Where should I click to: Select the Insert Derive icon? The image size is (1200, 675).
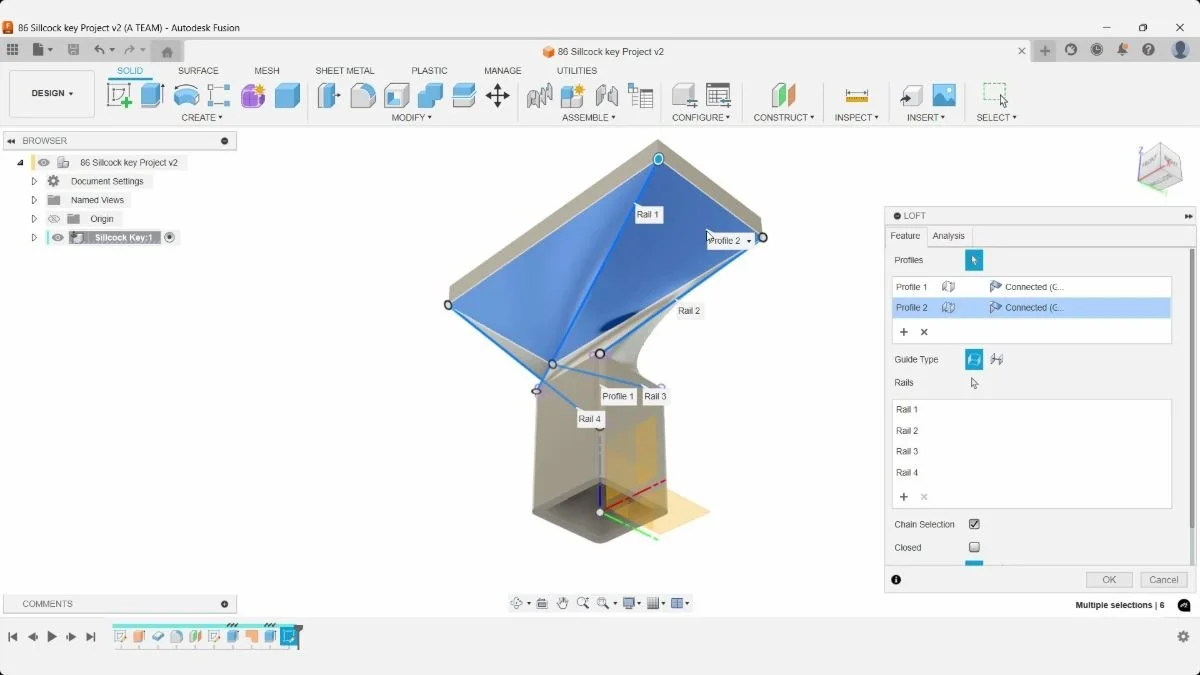pyautogui.click(x=911, y=95)
